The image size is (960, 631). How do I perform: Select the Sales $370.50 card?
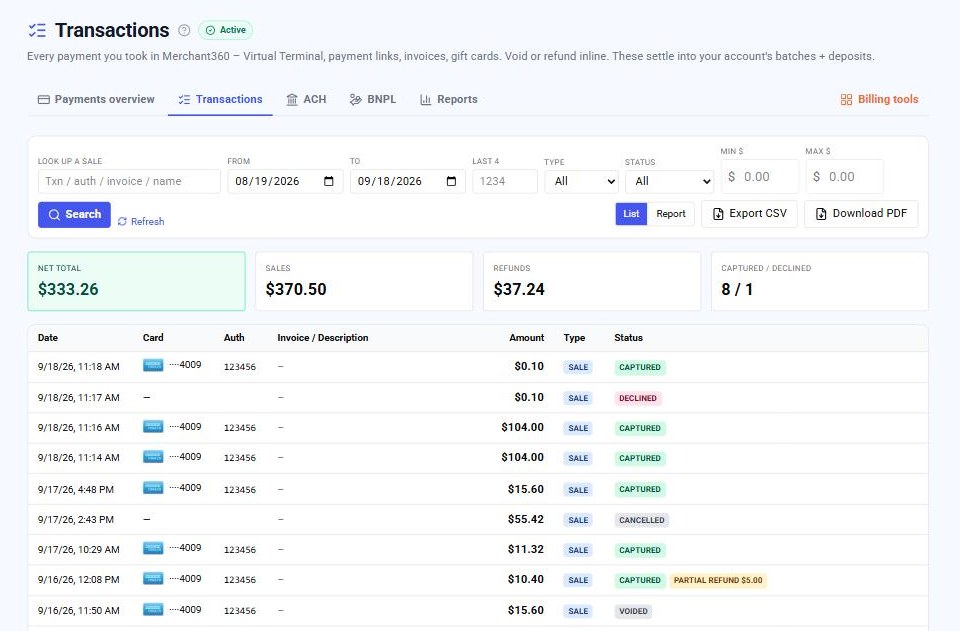tap(364, 282)
